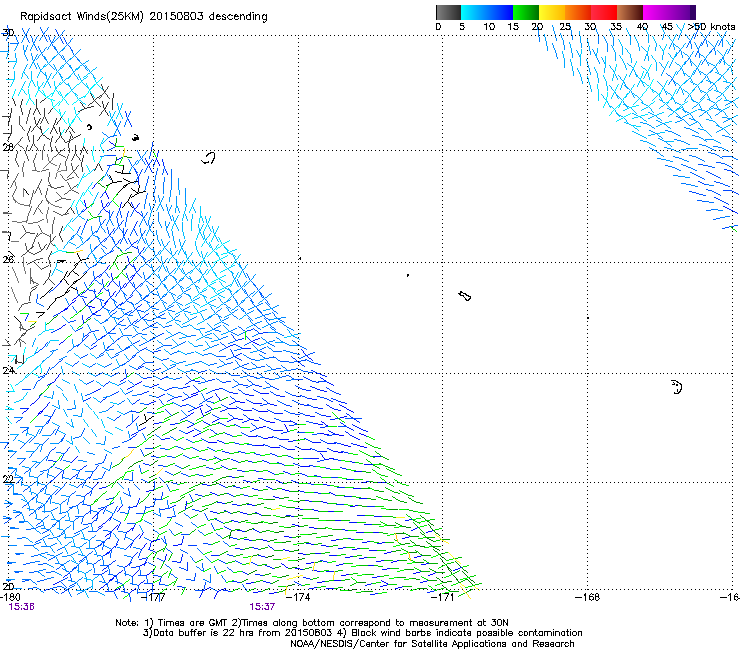Click the purple time stamp '15:37'
The height and width of the screenshot is (650, 740).
pos(262,607)
